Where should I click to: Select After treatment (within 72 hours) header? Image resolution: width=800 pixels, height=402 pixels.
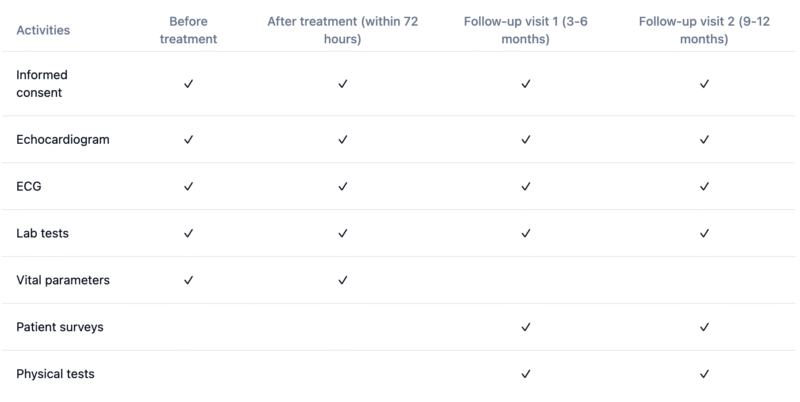[x=342, y=30]
